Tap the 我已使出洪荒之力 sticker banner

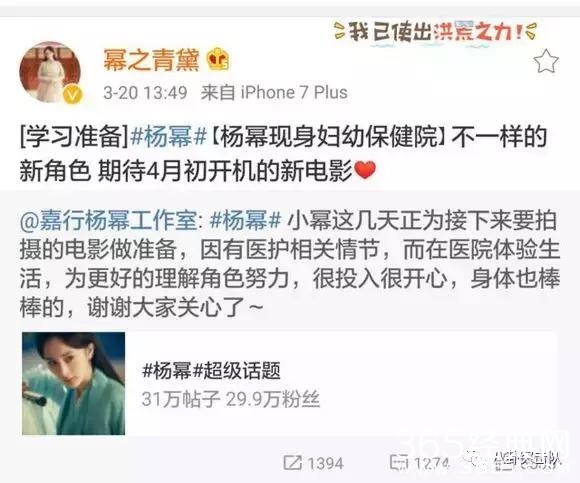[x=435, y=33]
